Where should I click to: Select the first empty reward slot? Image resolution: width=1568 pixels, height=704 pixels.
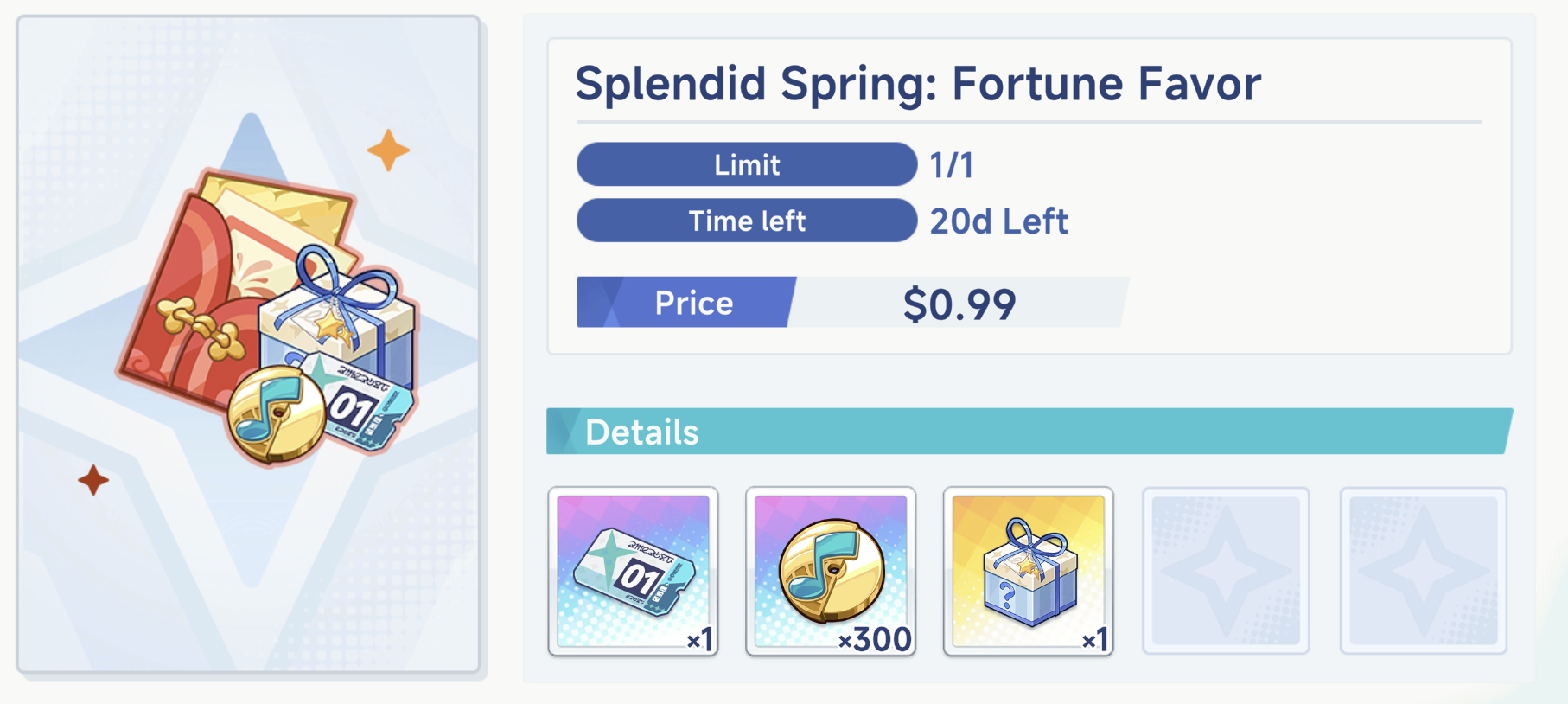click(x=1226, y=571)
